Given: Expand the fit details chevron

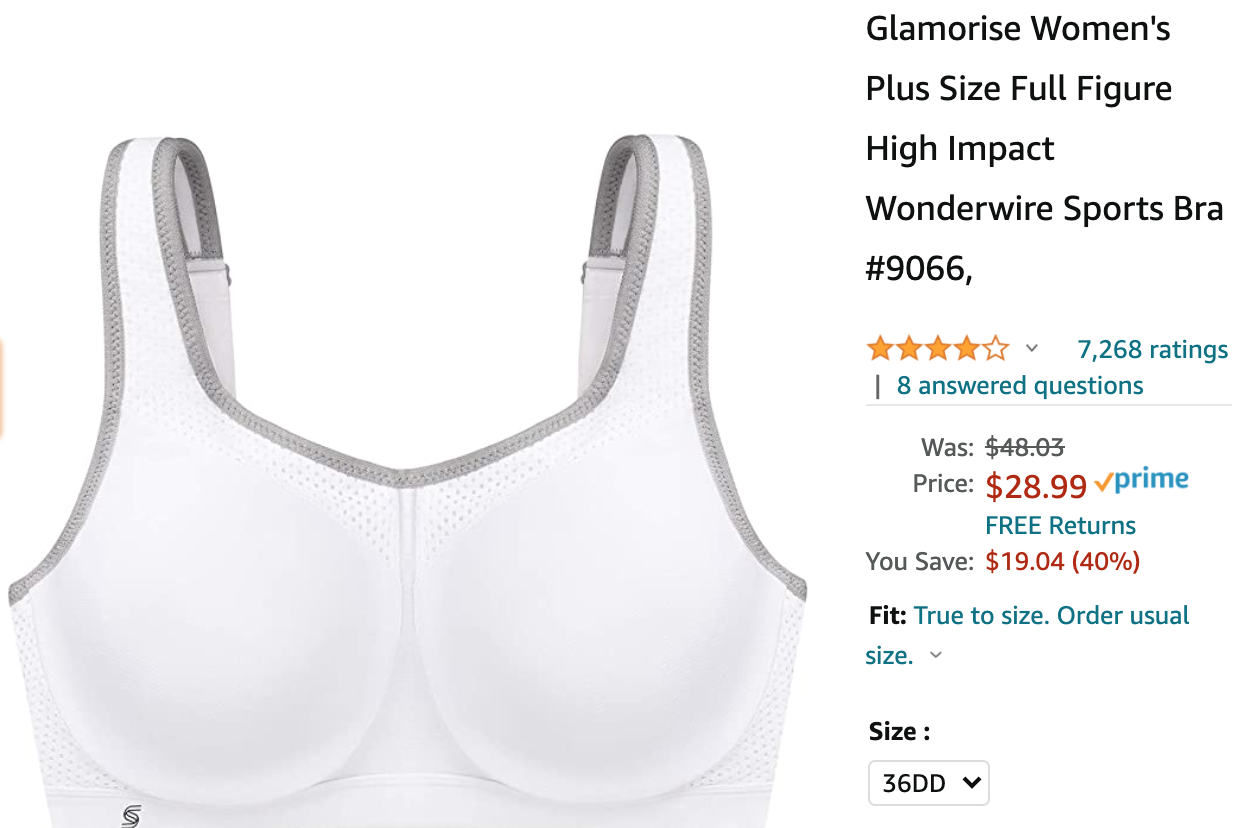Looking at the screenshot, I should [936, 656].
